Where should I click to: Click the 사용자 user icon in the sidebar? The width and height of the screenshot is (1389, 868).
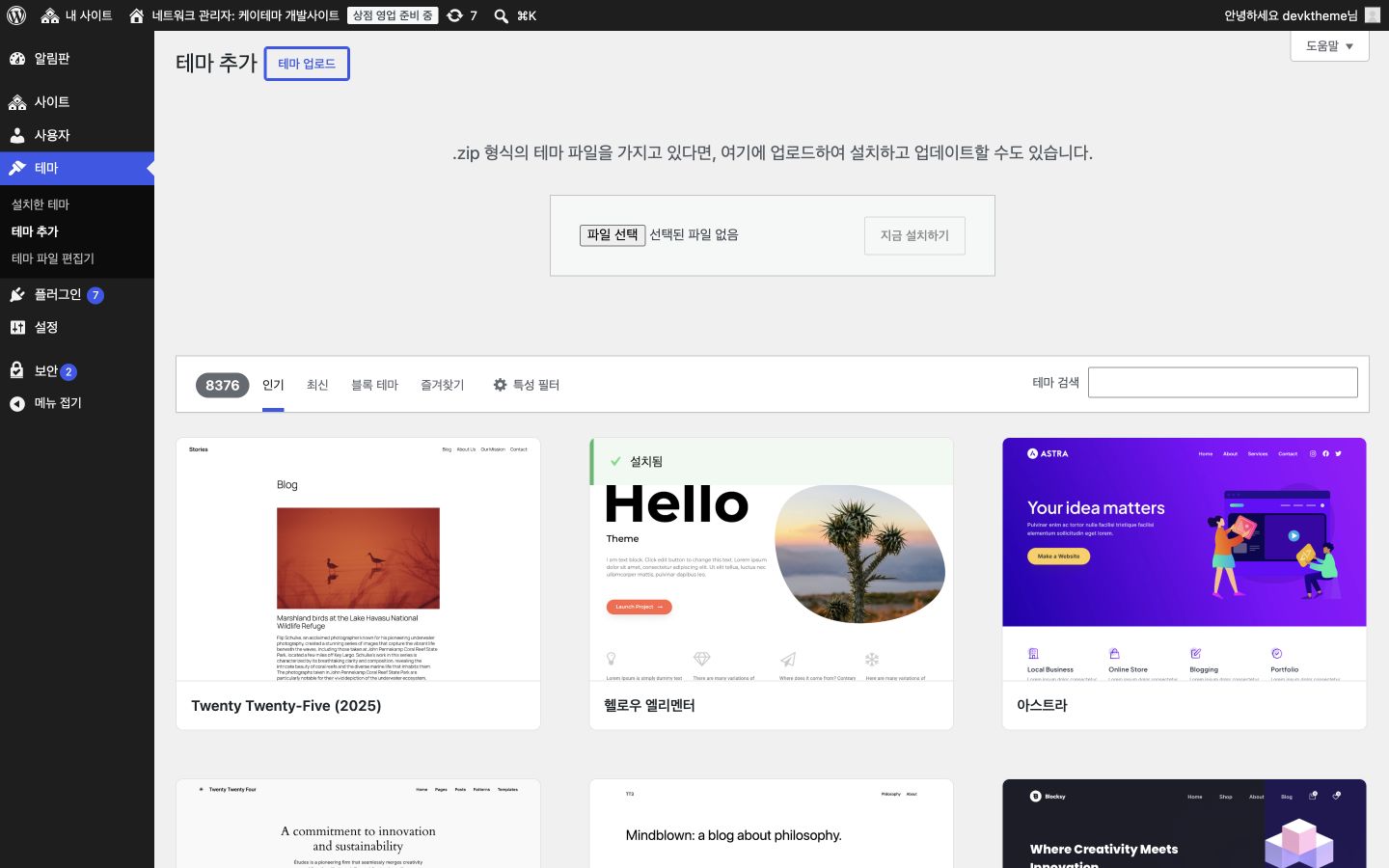17,135
